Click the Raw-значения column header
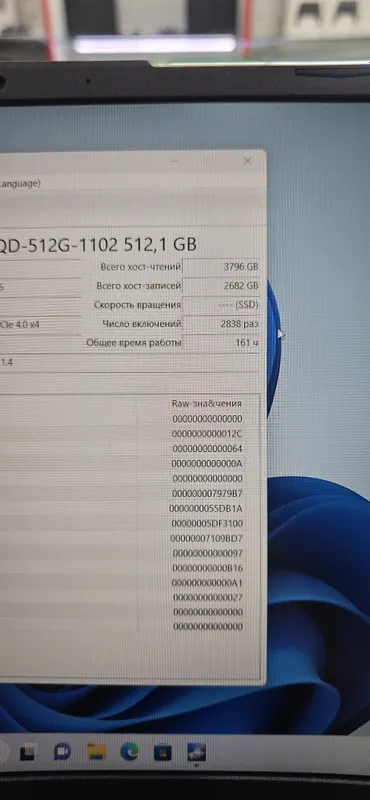The image size is (370, 800). 207,404
